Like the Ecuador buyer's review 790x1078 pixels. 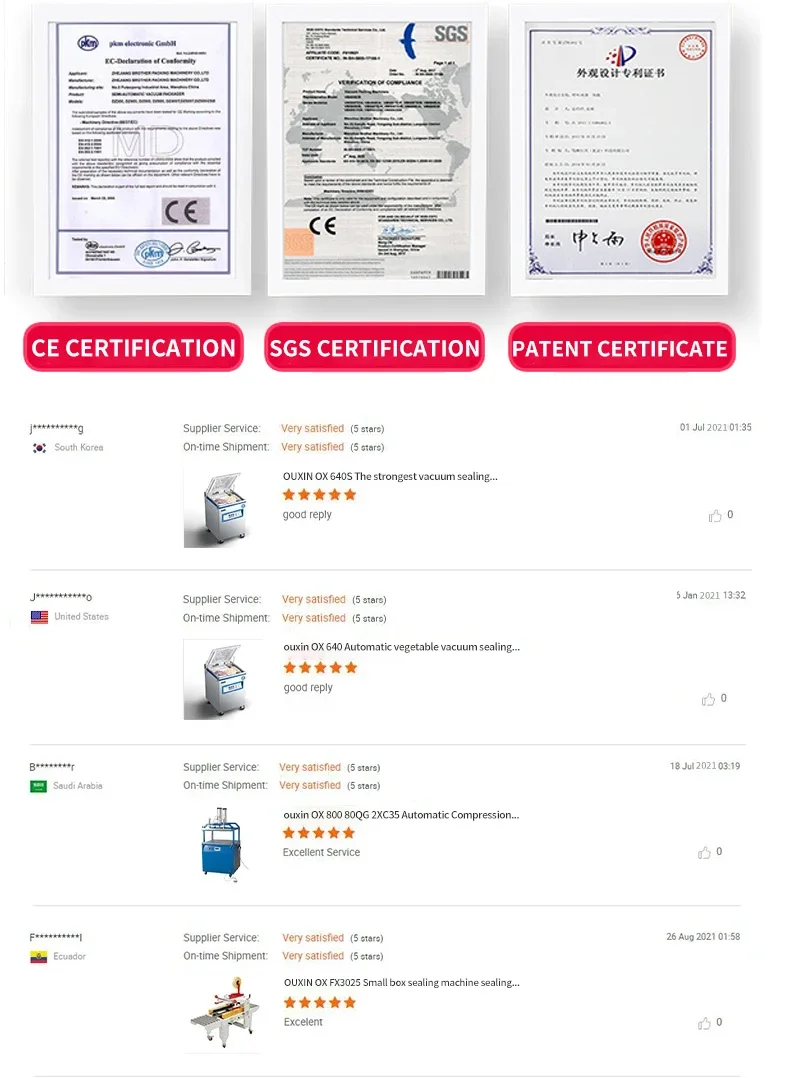click(x=704, y=1023)
